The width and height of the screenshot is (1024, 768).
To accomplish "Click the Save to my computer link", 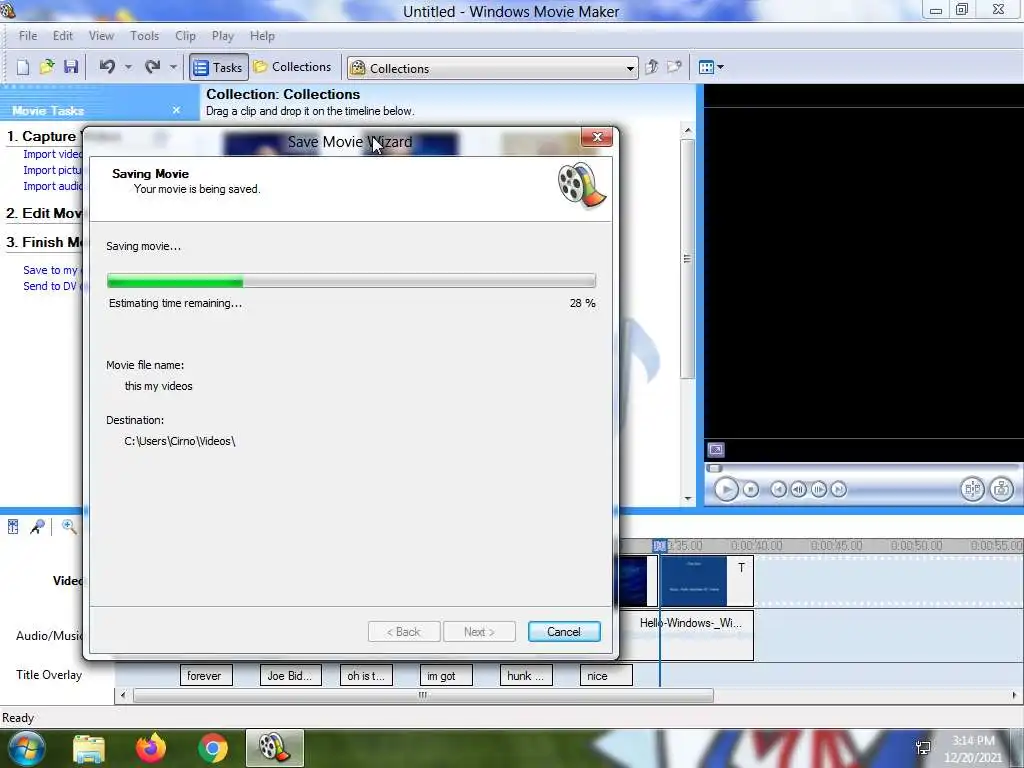I will (x=52, y=270).
